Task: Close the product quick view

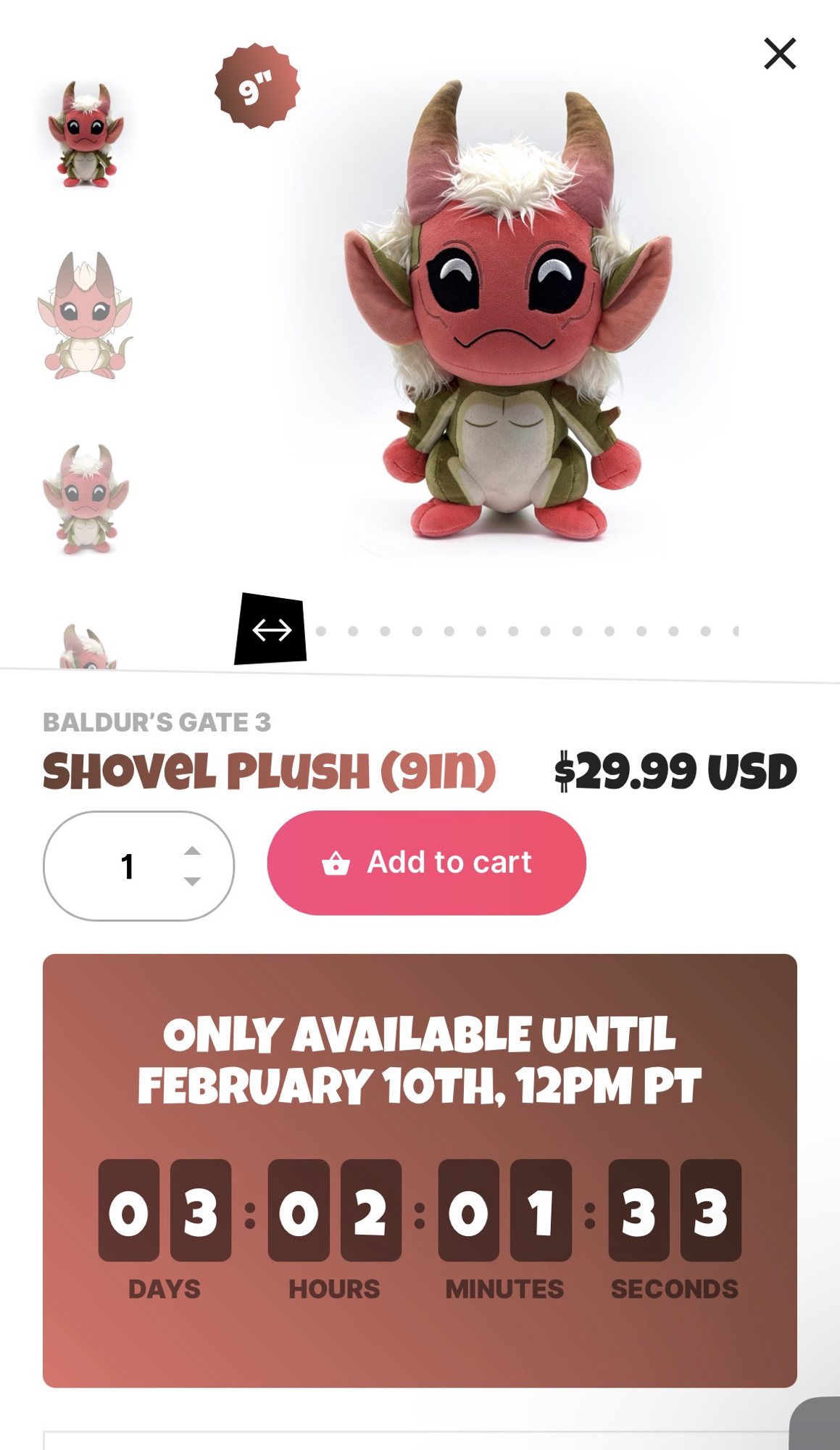Action: (780, 54)
